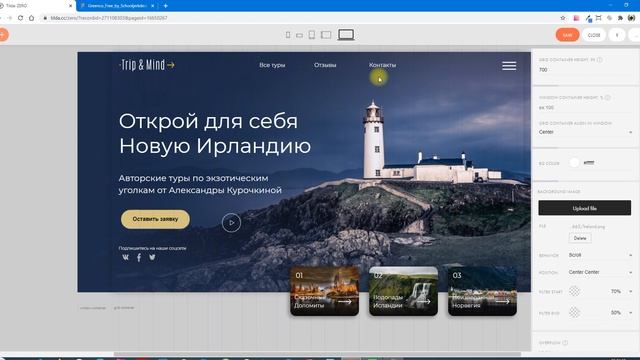Open the Filter End 50% opacity dropdown
The height and width of the screenshot is (360, 640).
click(621, 313)
